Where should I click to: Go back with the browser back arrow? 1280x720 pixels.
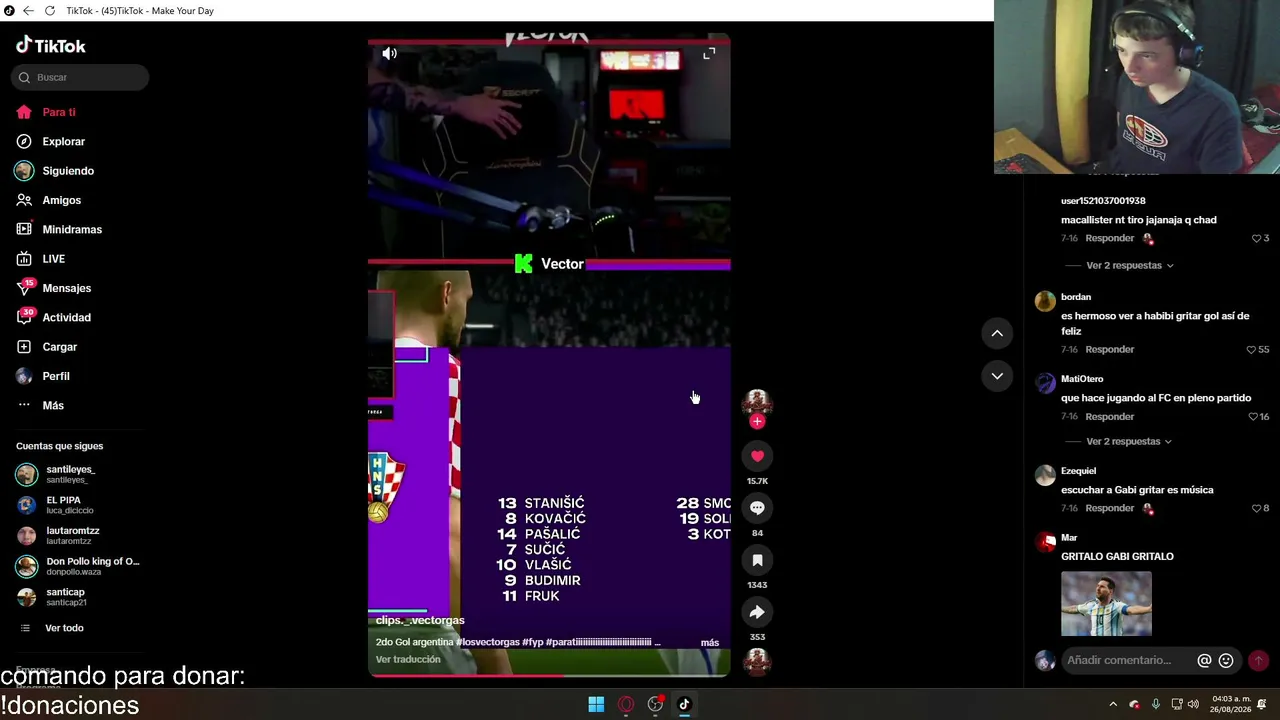(28, 11)
